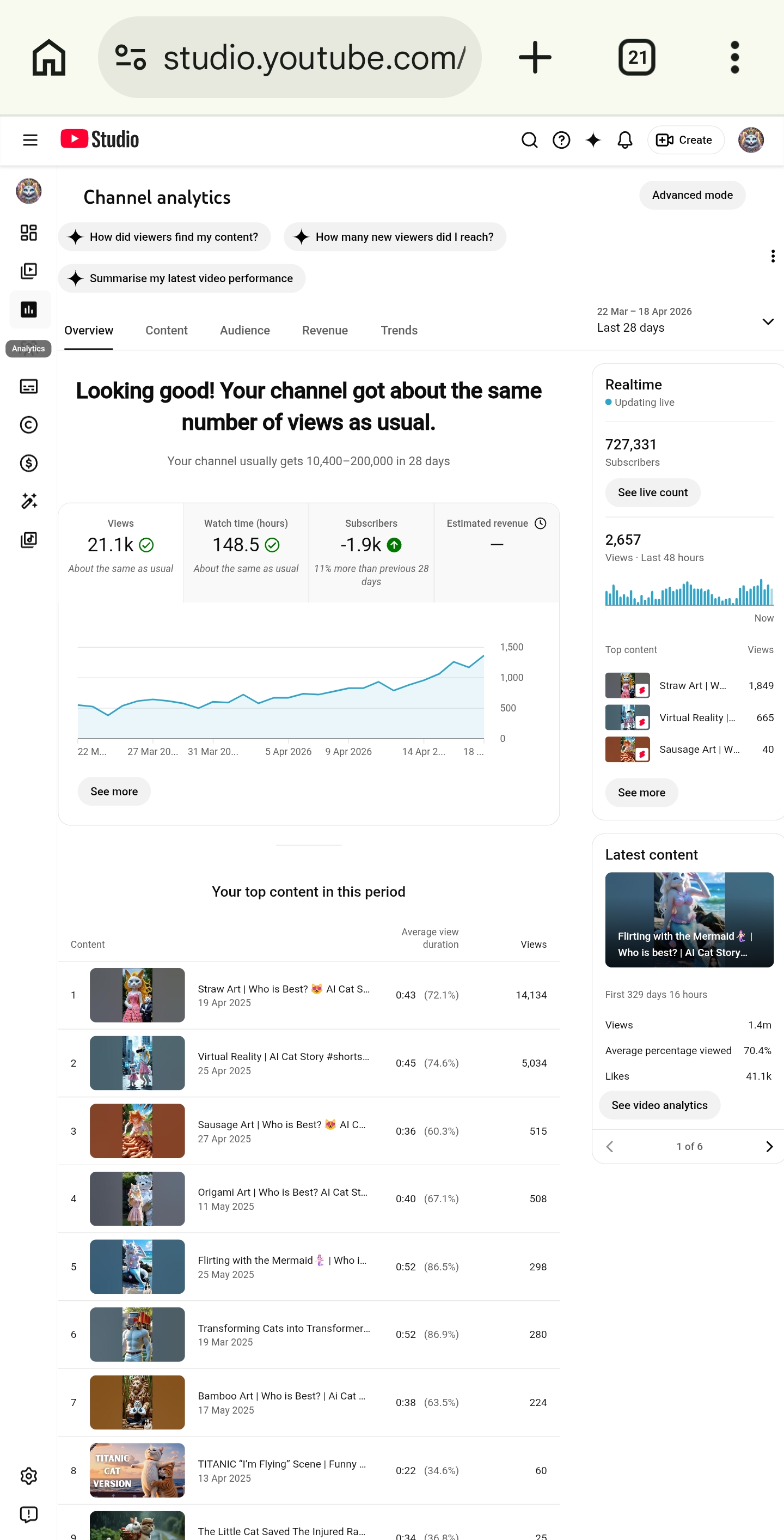This screenshot has height=1540, width=784.
Task: Open Copyright in the sidebar
Action: (29, 424)
